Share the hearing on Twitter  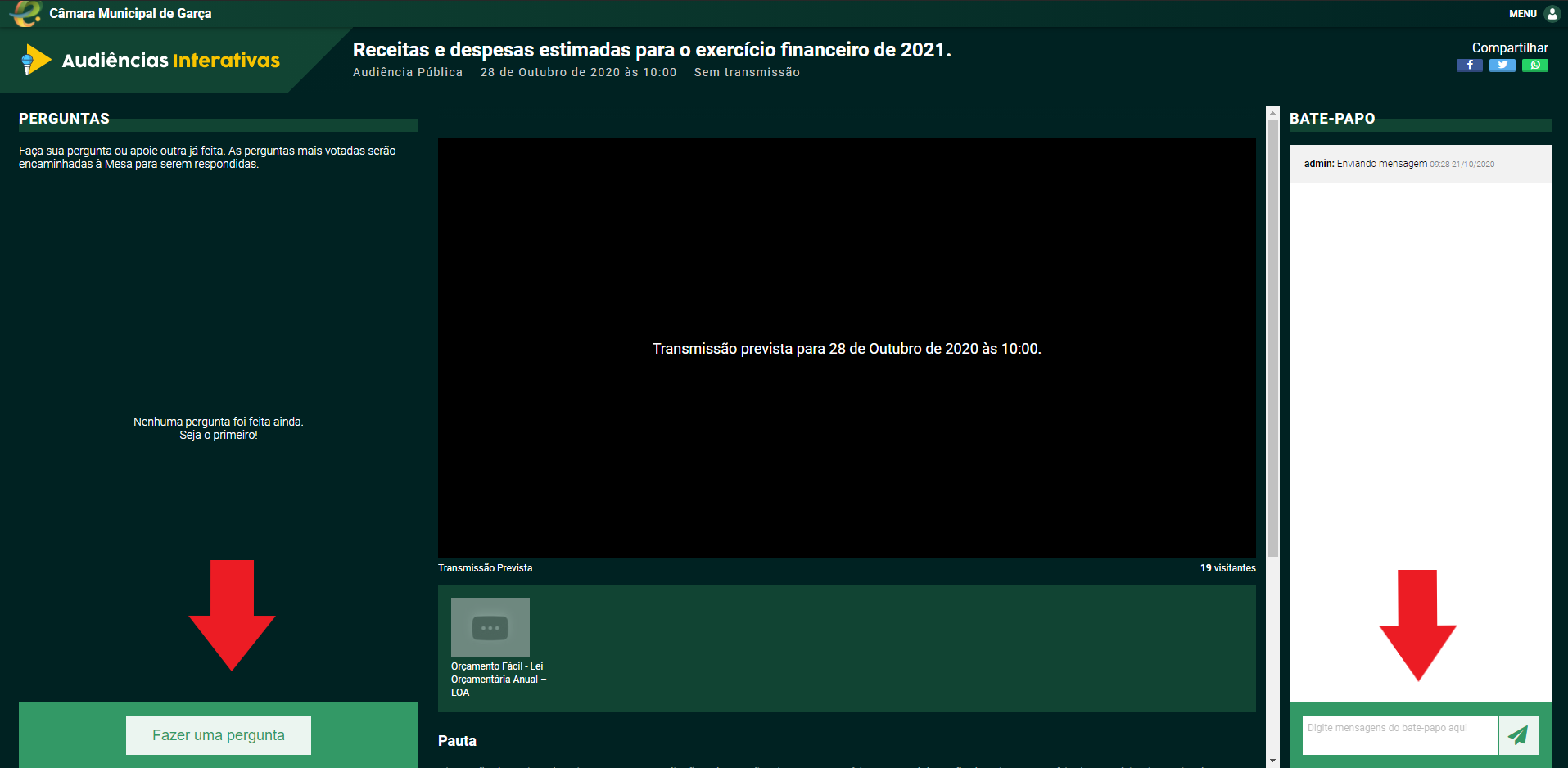pos(1502,66)
